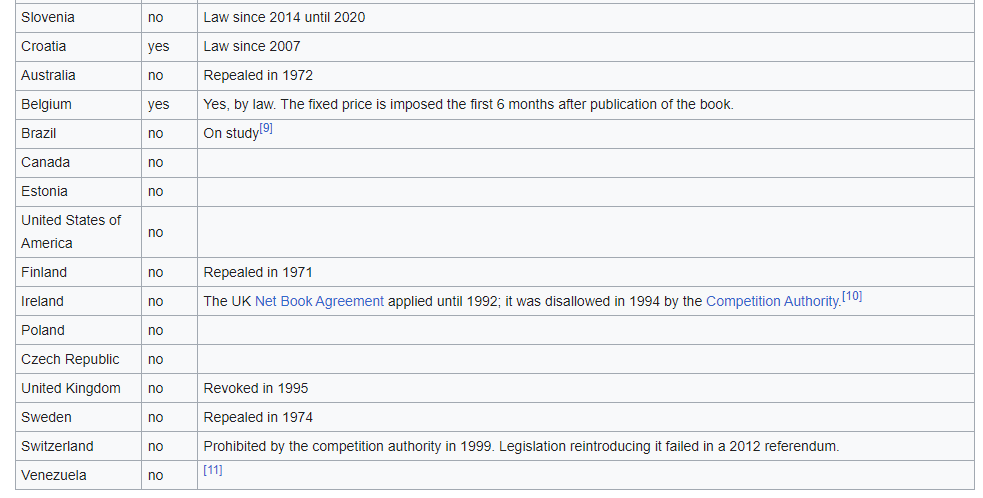
Task: Open citation reference 10 in Ireland row
Action: click(x=852, y=296)
